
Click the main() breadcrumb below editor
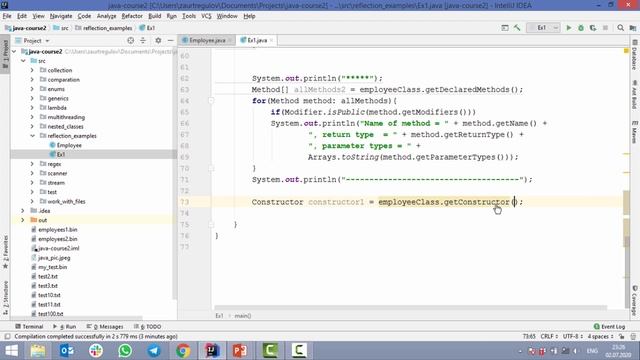click(x=242, y=316)
